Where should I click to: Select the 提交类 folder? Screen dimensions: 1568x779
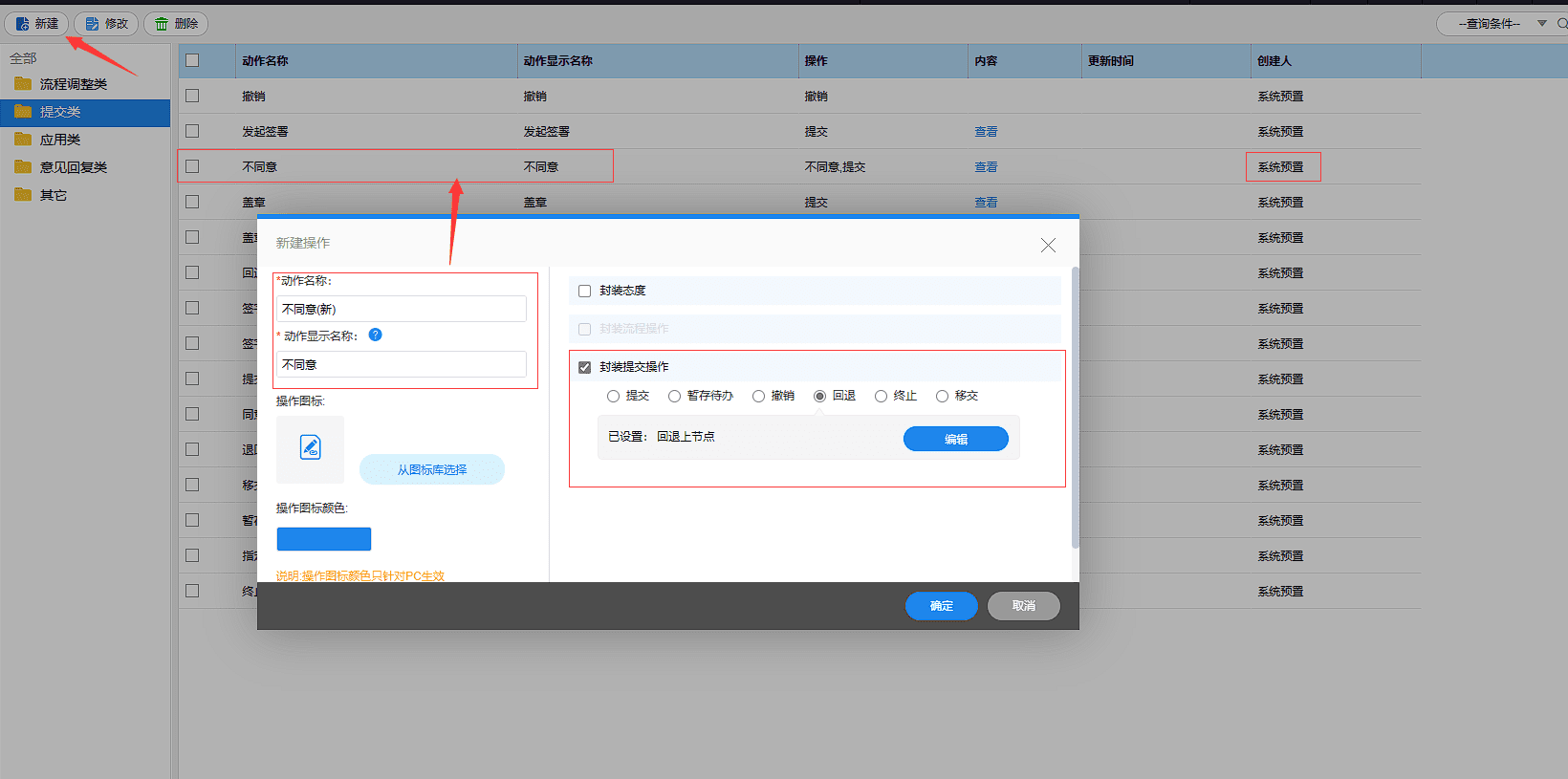pyautogui.click(x=85, y=112)
